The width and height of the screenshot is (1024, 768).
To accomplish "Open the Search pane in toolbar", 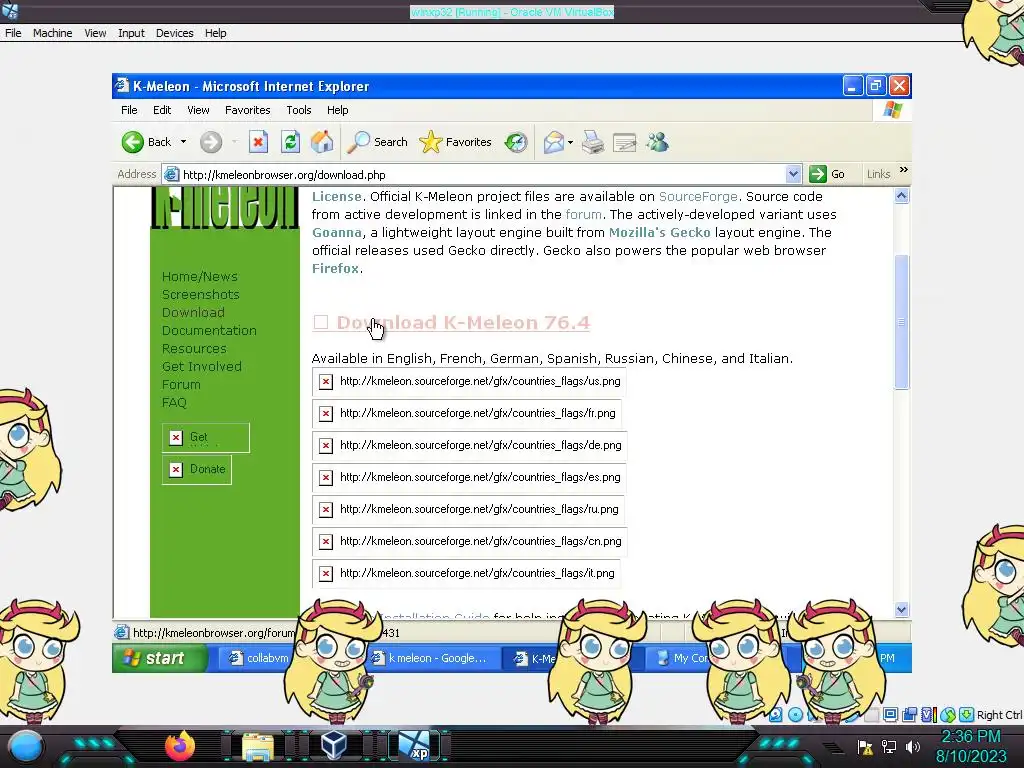I will [377, 142].
